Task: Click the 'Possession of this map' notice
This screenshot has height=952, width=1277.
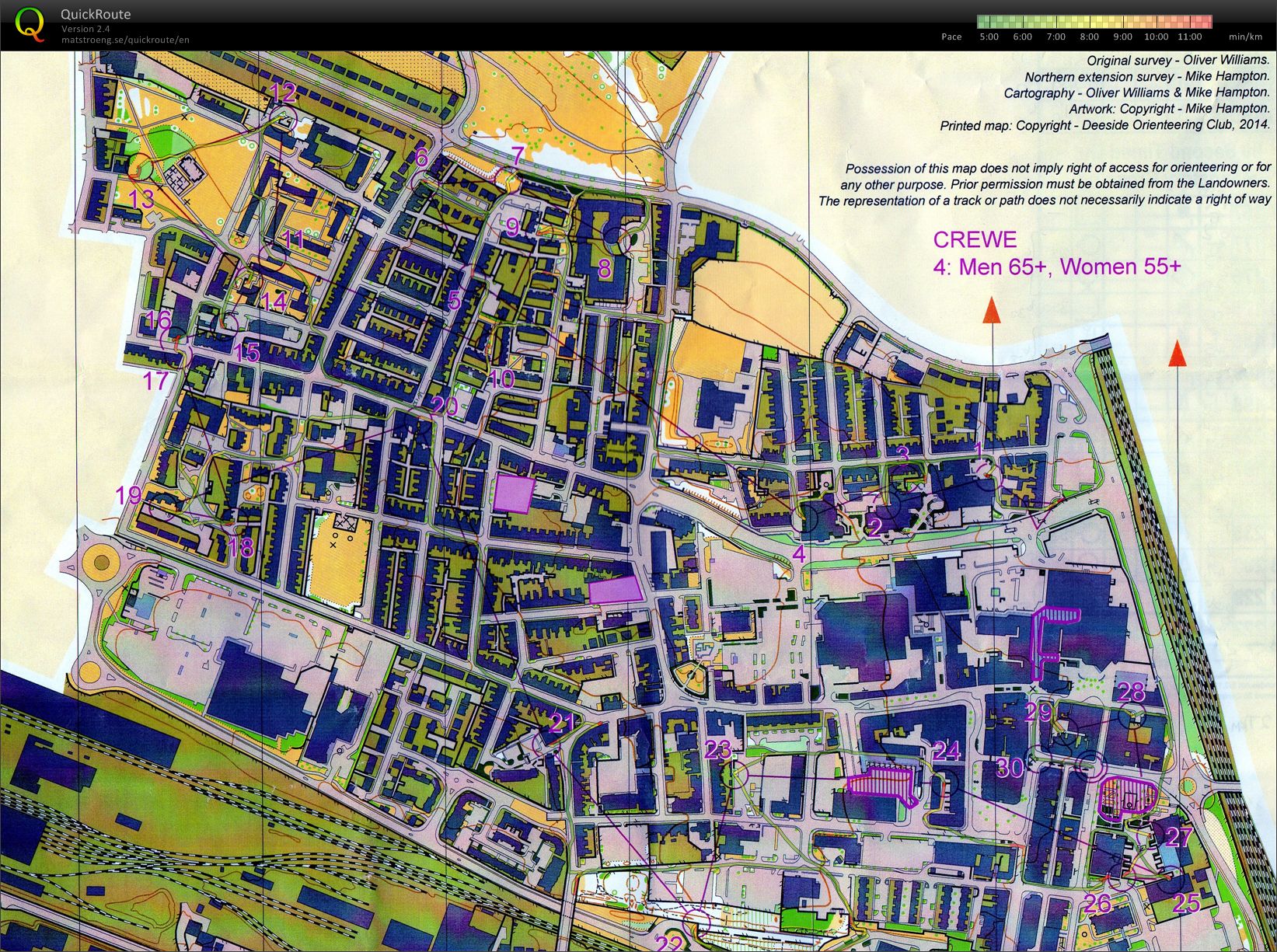Action: point(1044,184)
